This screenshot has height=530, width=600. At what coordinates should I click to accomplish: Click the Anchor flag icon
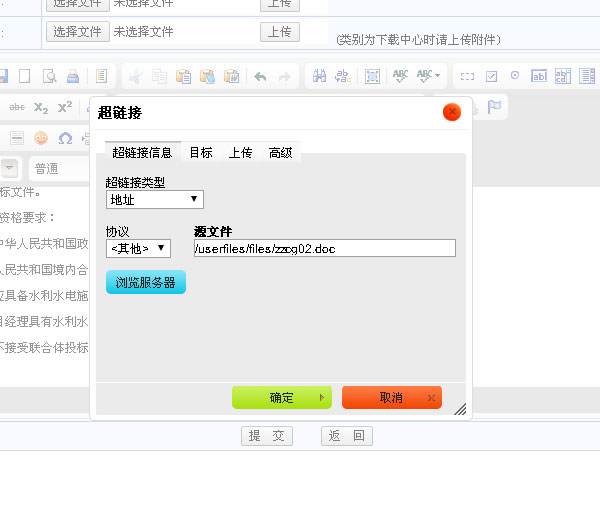pos(494,107)
